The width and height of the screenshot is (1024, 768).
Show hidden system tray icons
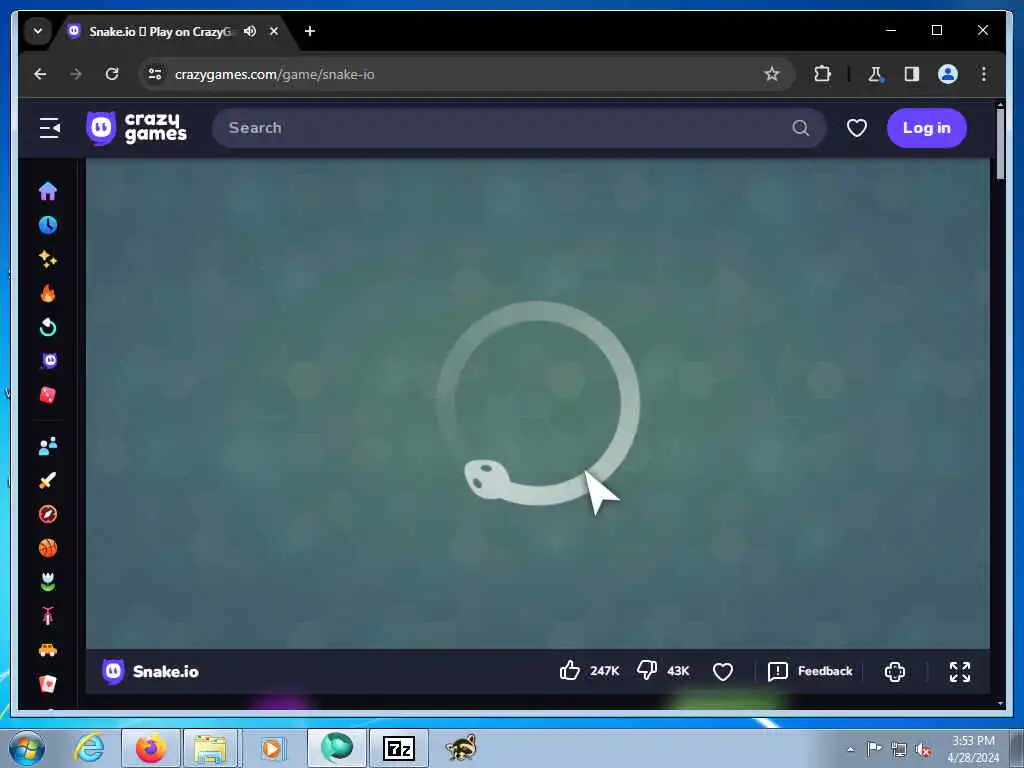coord(850,749)
